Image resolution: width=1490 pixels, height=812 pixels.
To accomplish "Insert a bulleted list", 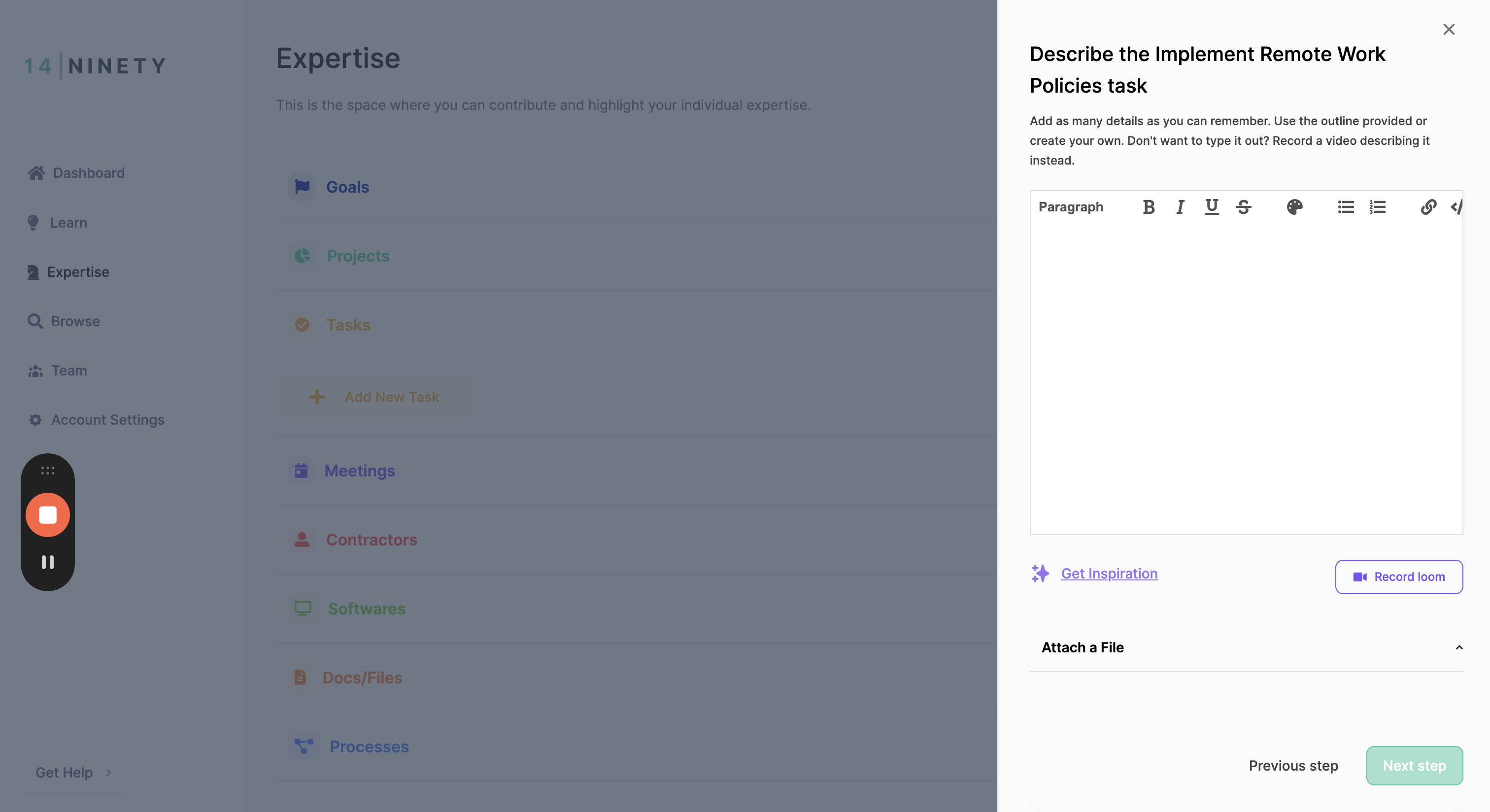I will pyautogui.click(x=1346, y=206).
